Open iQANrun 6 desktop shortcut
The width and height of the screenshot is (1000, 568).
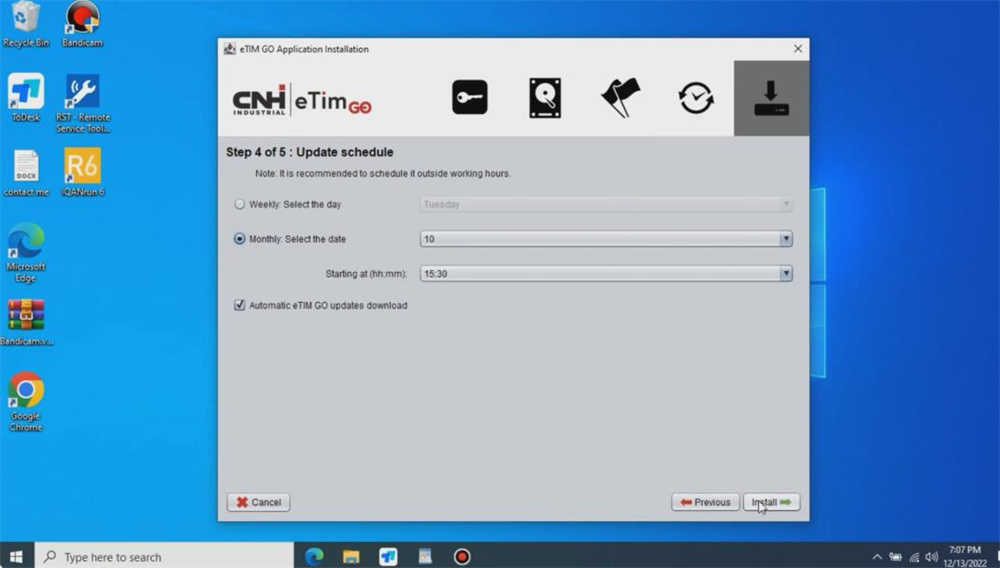coord(82,173)
